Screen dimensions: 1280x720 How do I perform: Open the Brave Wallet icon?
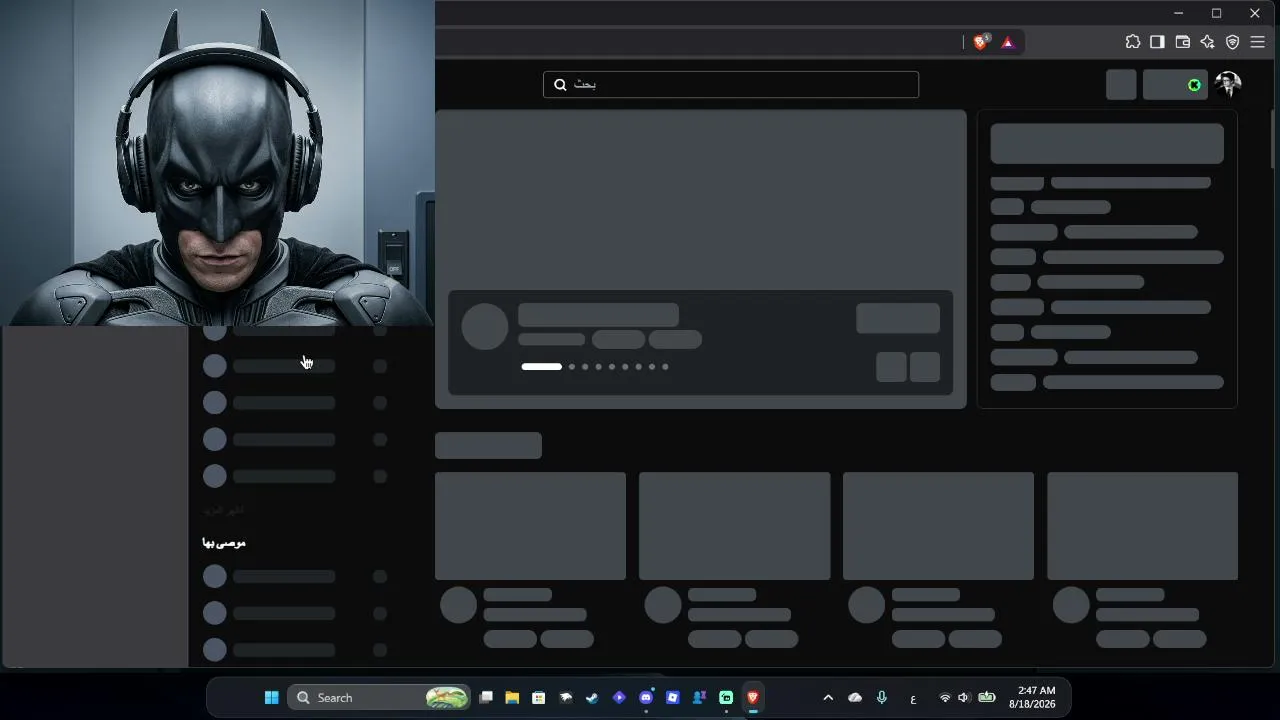pos(1182,42)
